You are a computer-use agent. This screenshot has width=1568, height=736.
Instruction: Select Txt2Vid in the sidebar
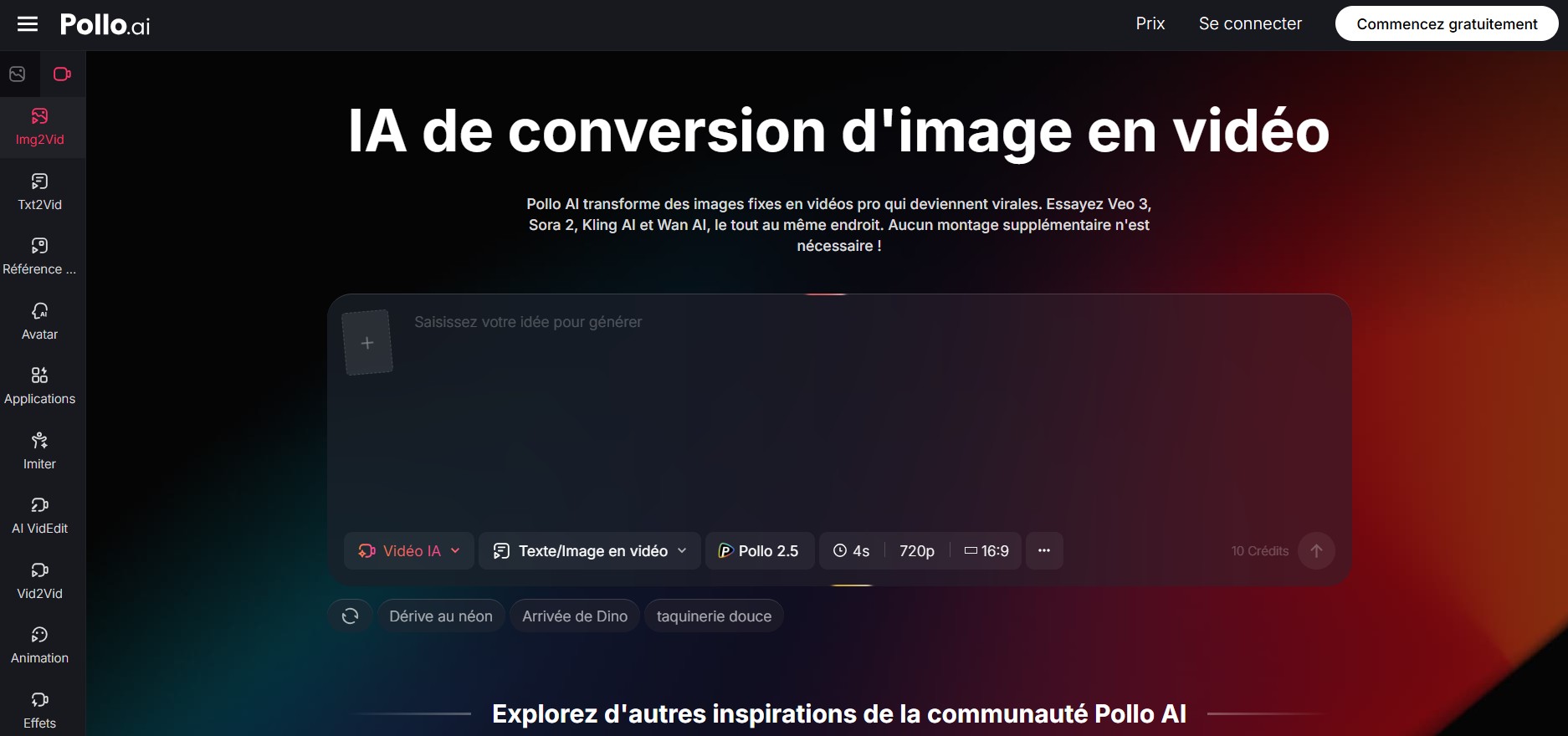pyautogui.click(x=40, y=192)
